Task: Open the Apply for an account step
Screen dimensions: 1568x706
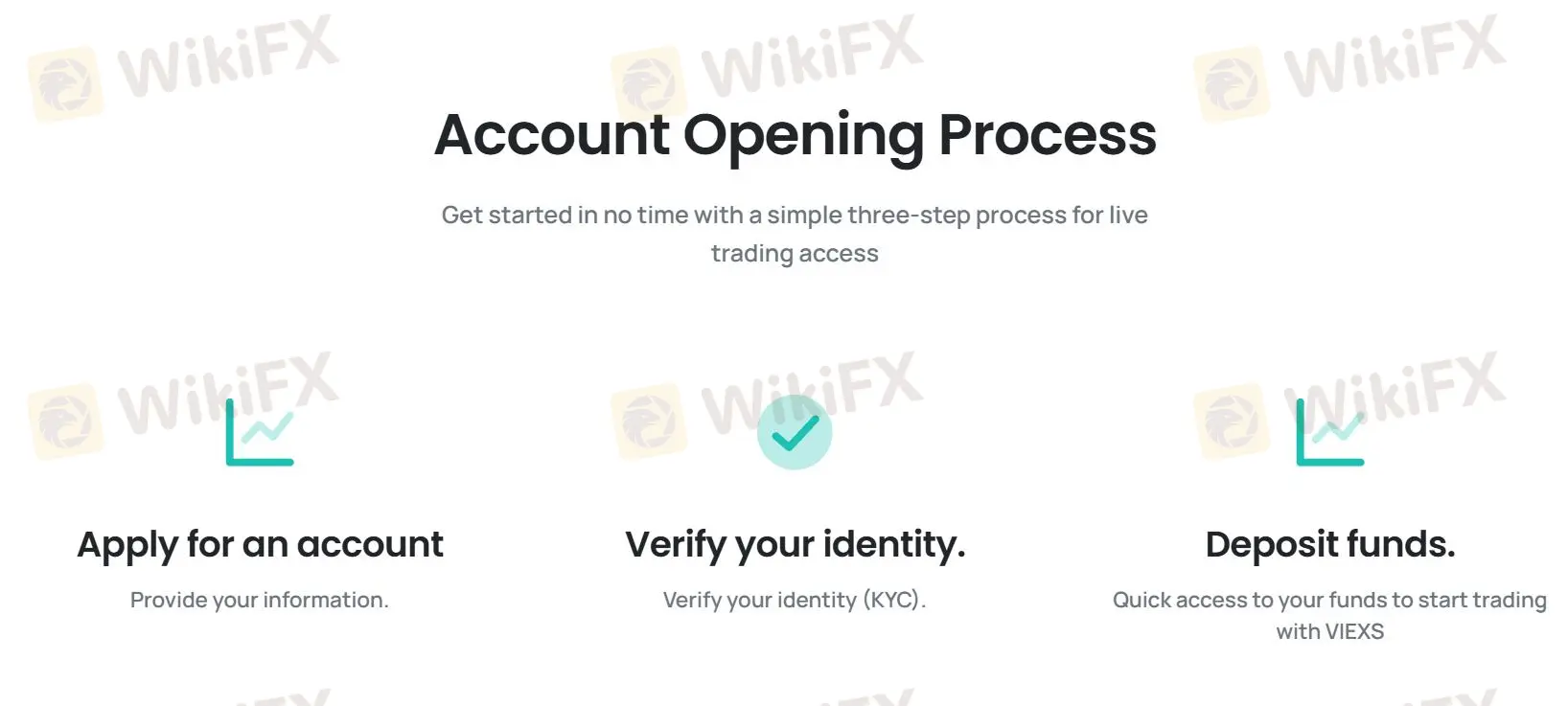Action: (x=260, y=544)
